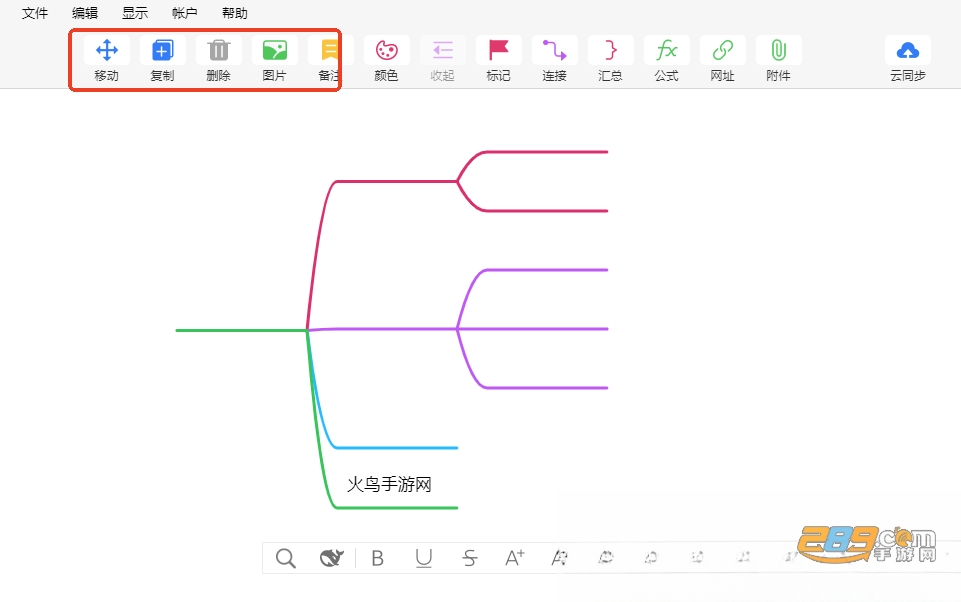Click the Delete (删除) trash icon
The width and height of the screenshot is (961, 602).
point(219,50)
